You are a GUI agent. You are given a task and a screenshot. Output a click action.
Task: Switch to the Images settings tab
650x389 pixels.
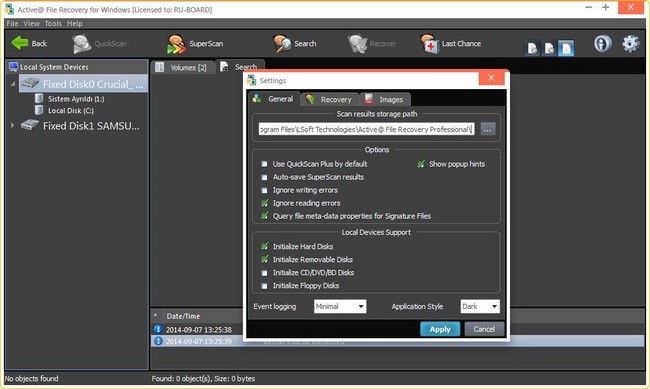point(385,100)
